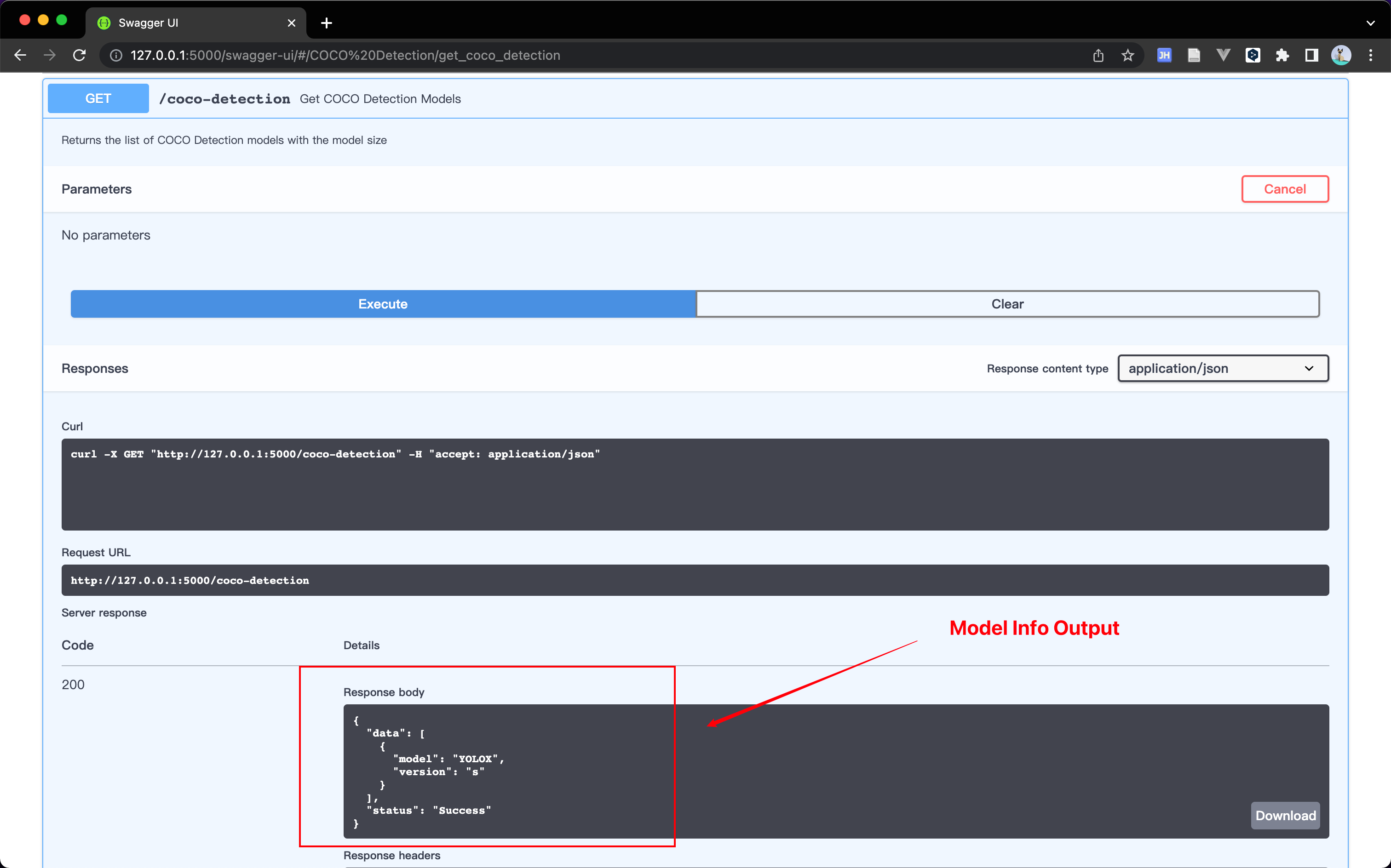
Task: Expand the tab search chevron
Action: [x=1370, y=23]
